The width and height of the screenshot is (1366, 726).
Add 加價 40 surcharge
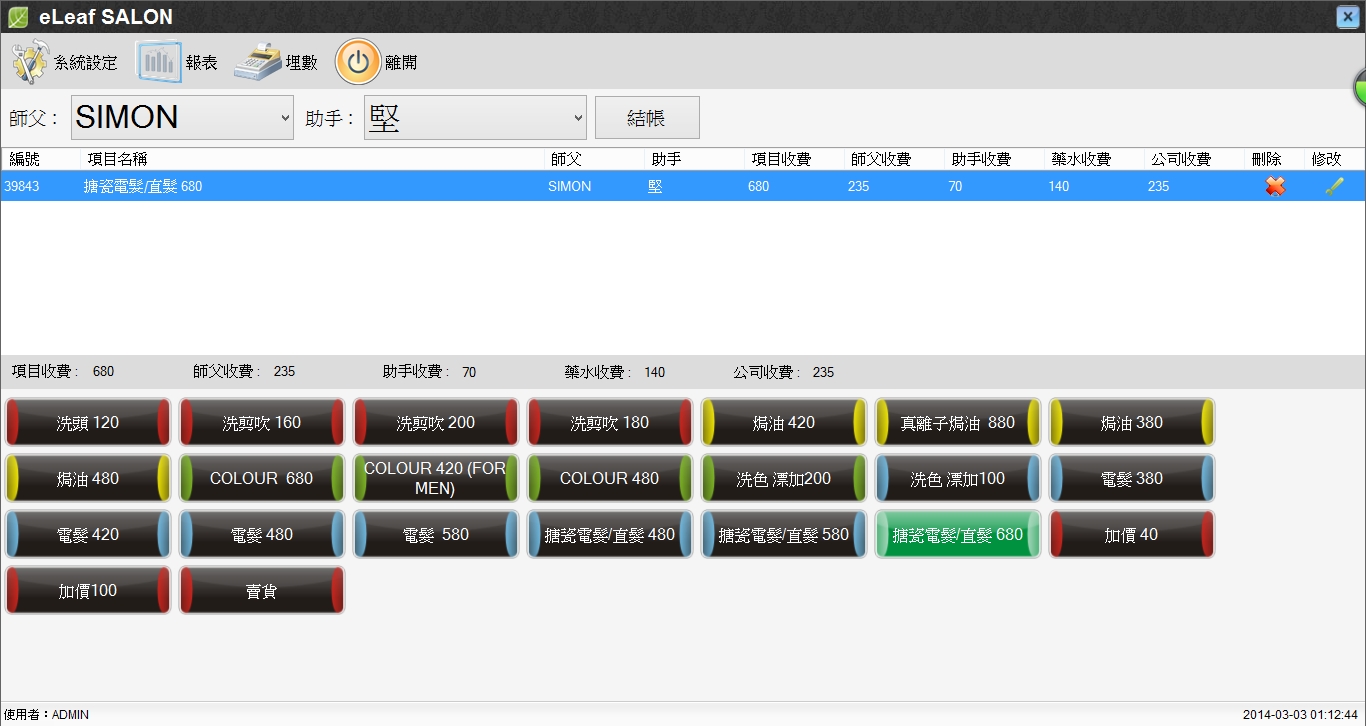1131,535
